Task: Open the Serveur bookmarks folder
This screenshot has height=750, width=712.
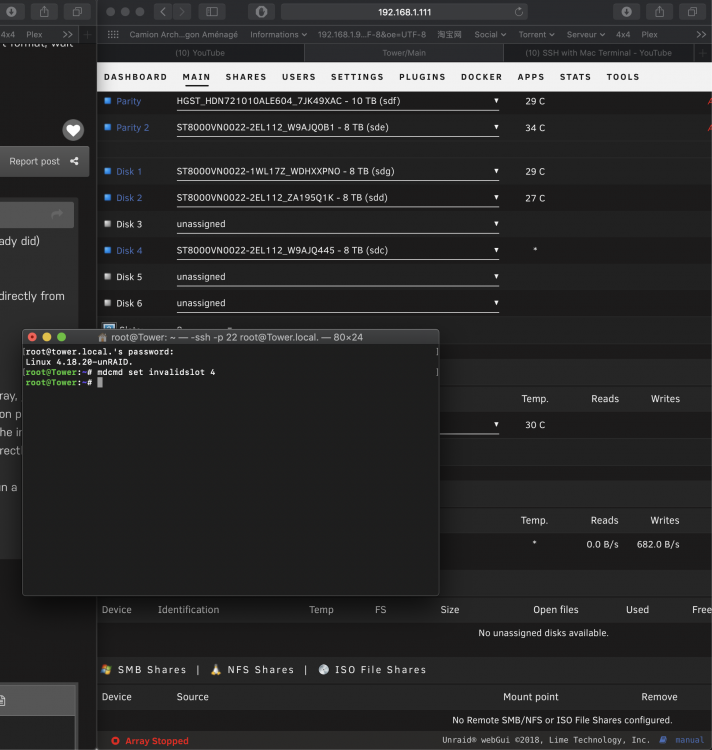Action: (x=586, y=34)
